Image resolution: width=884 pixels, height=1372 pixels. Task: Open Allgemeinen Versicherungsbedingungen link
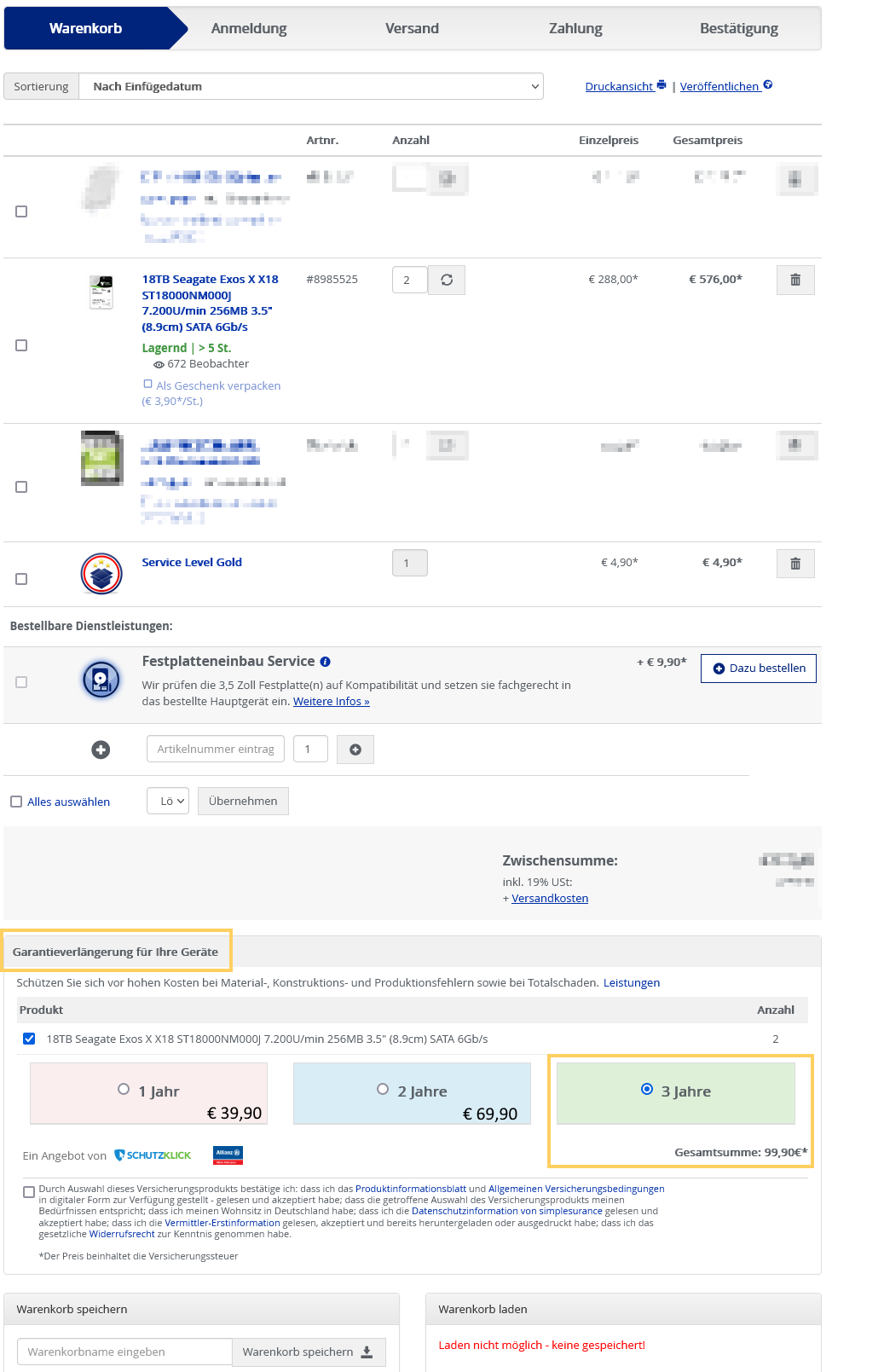[x=576, y=1189]
